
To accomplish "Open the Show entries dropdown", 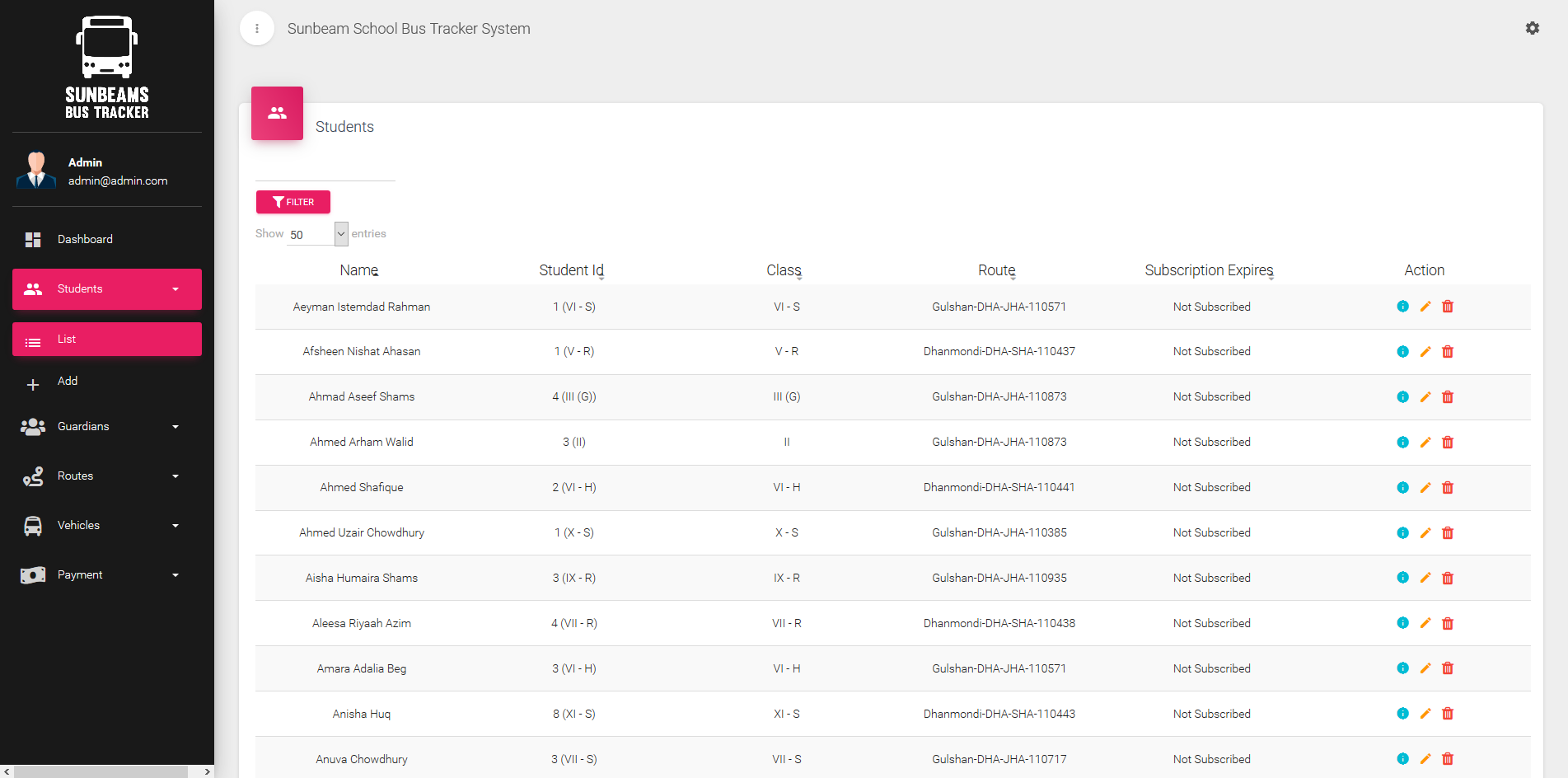I will coord(317,234).
